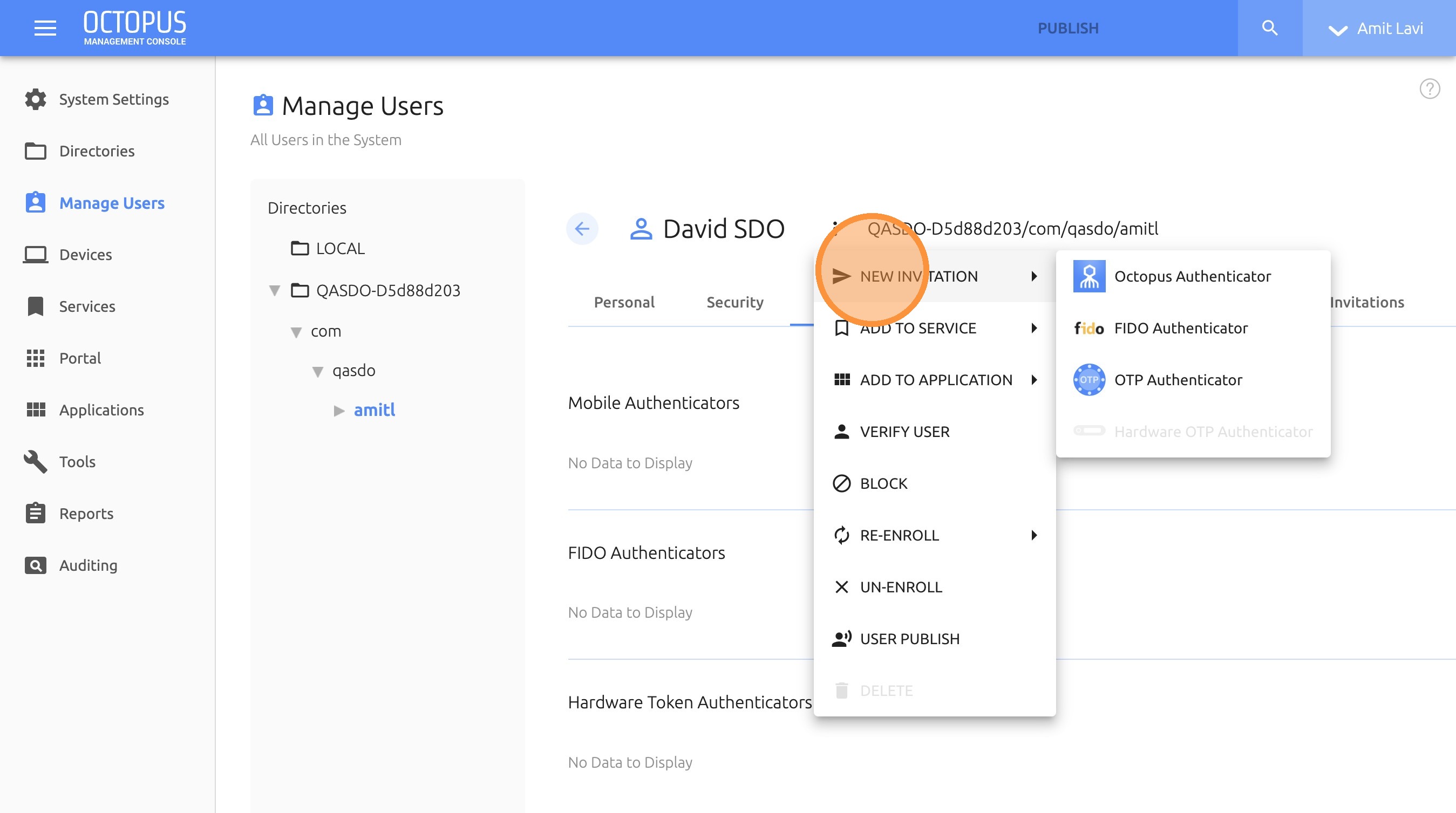Click the back arrow next to David SDO
The image size is (1456, 813).
(582, 229)
